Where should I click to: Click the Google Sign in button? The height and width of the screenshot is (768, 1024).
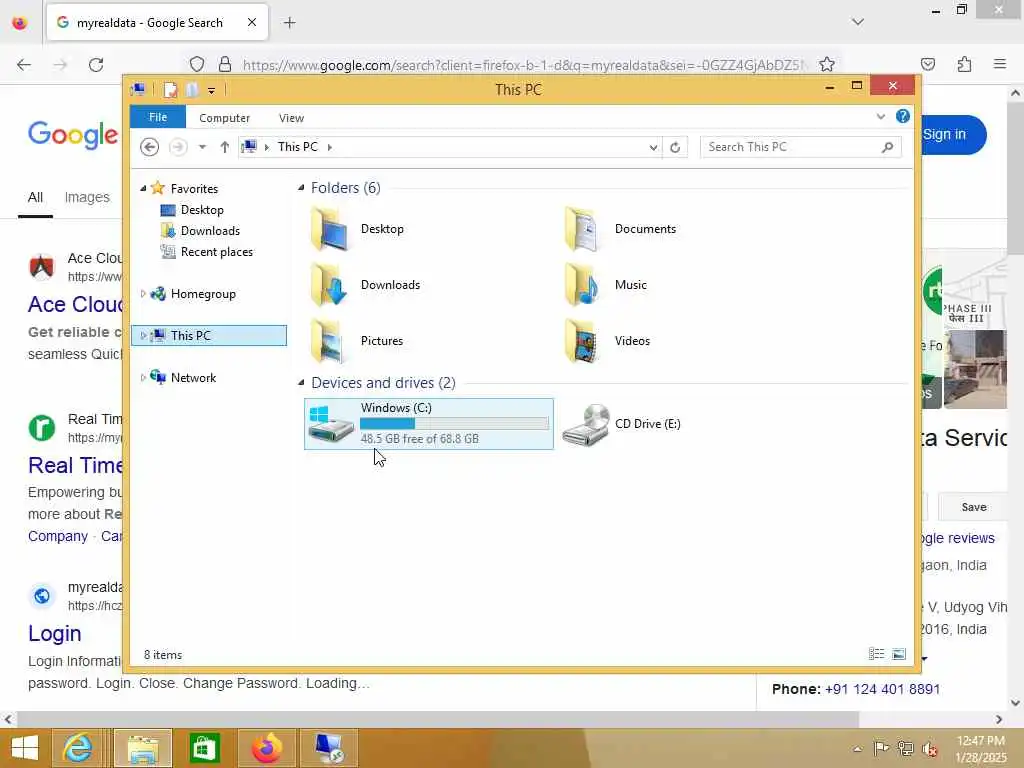pos(953,135)
